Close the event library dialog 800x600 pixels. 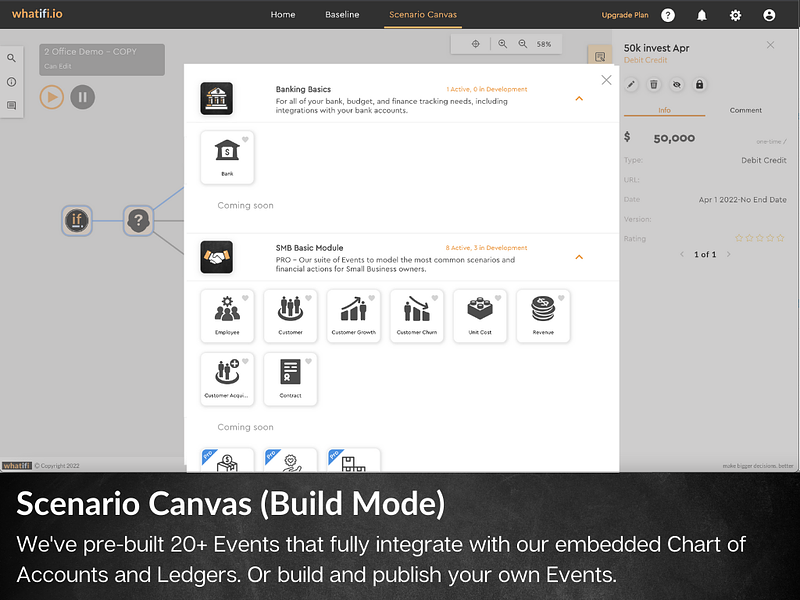606,80
